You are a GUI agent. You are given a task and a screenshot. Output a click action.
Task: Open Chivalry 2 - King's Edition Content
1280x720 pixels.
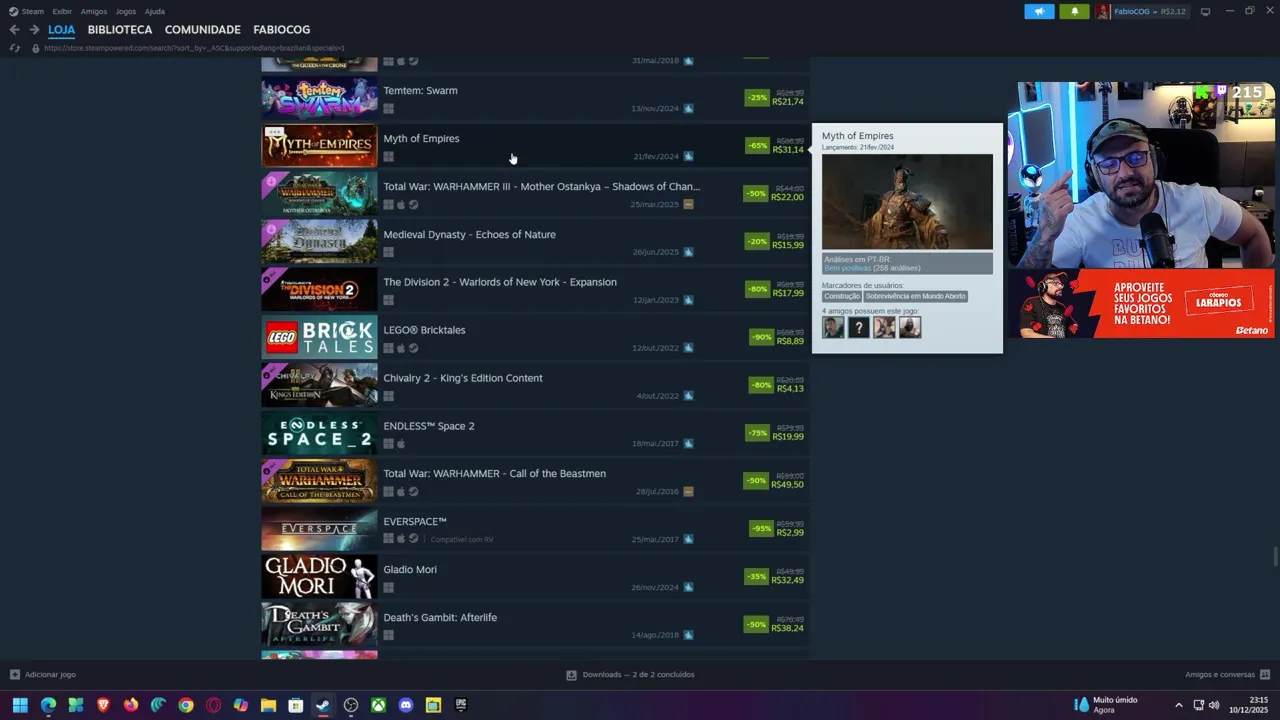coord(535,386)
